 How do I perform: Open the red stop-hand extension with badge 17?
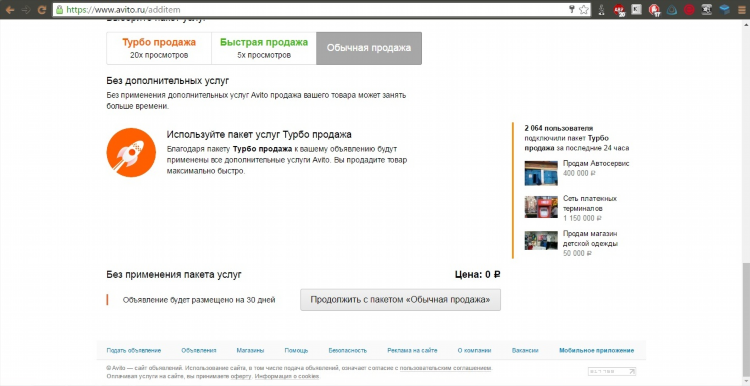tap(654, 10)
